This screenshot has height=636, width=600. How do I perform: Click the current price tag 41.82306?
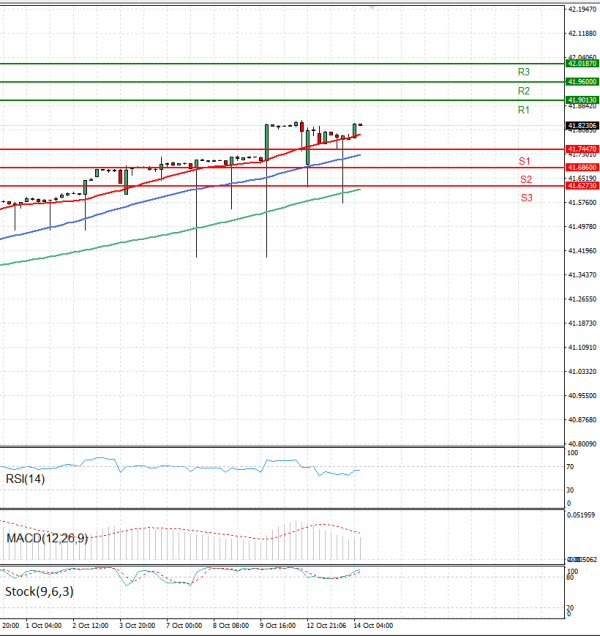[581, 126]
